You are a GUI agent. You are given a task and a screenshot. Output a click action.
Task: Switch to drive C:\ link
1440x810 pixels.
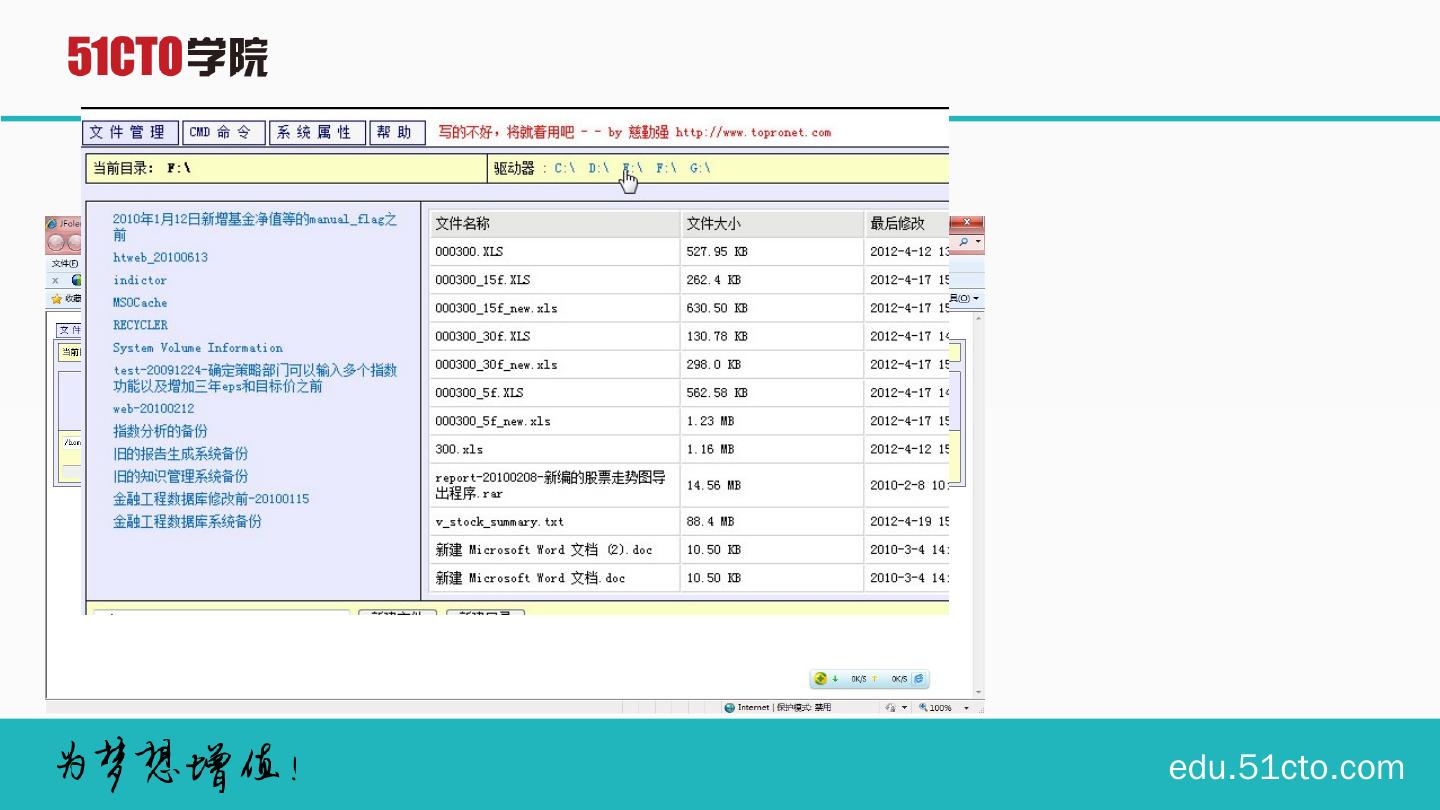pyautogui.click(x=565, y=168)
